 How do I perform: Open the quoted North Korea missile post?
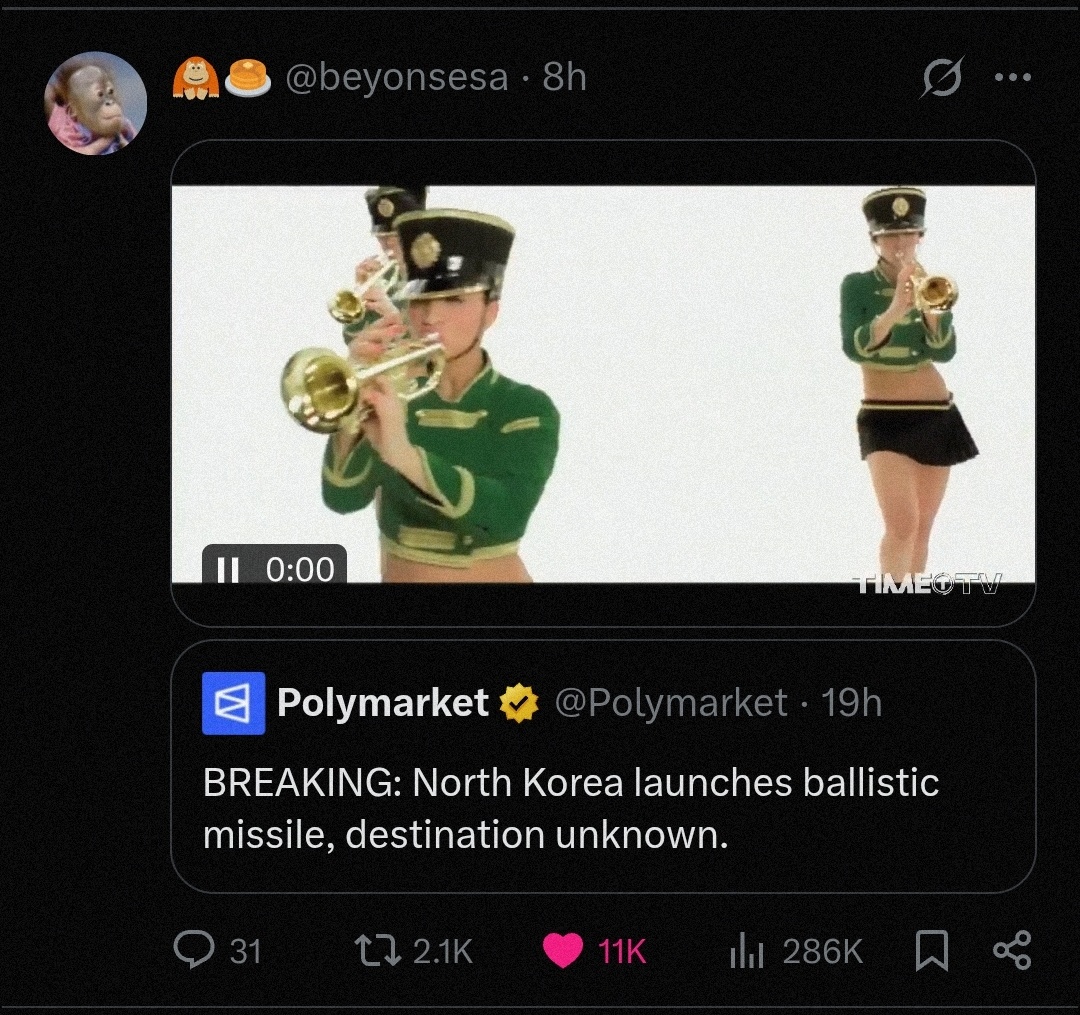click(x=570, y=808)
